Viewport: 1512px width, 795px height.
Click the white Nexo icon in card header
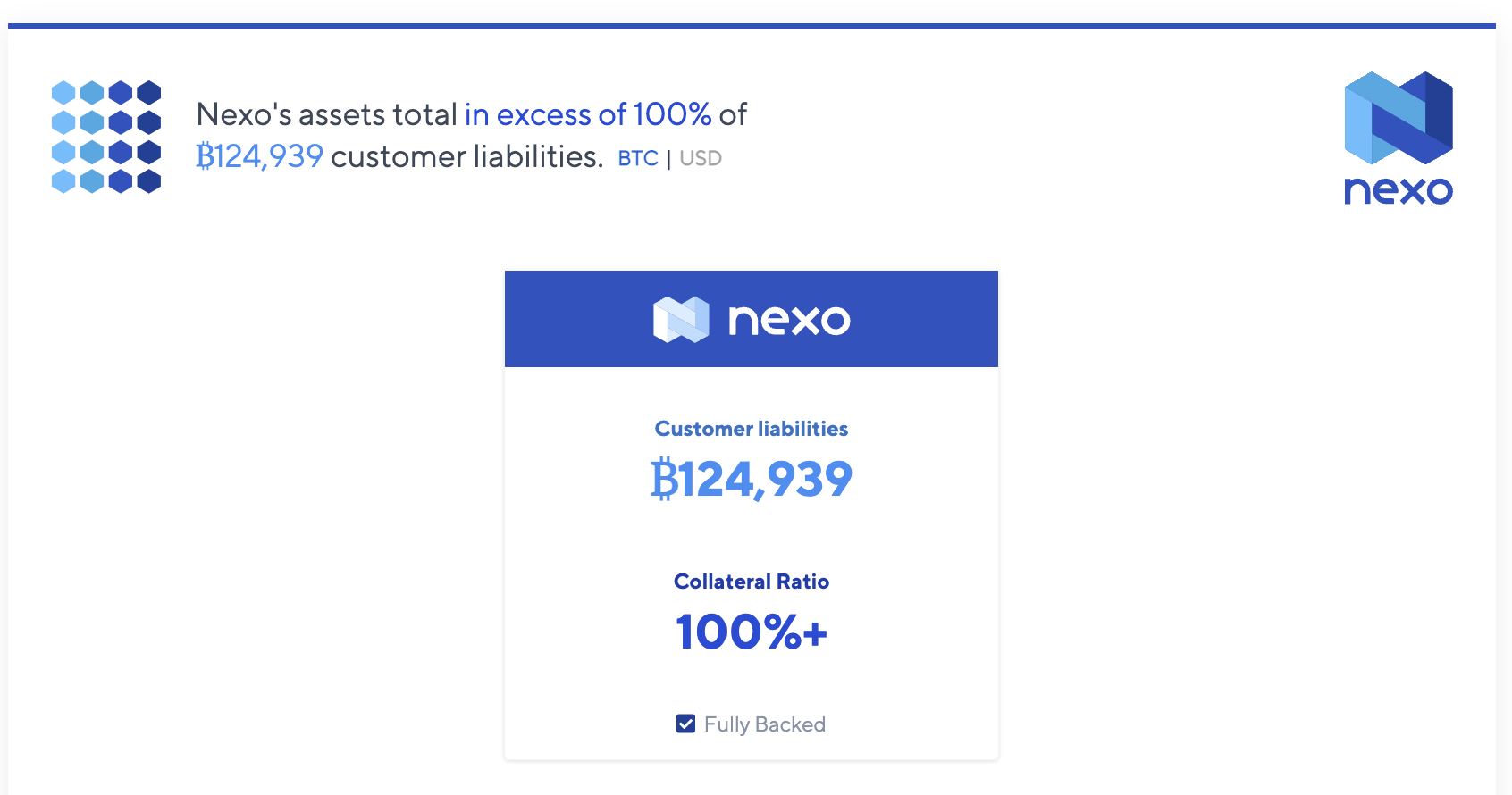point(681,319)
